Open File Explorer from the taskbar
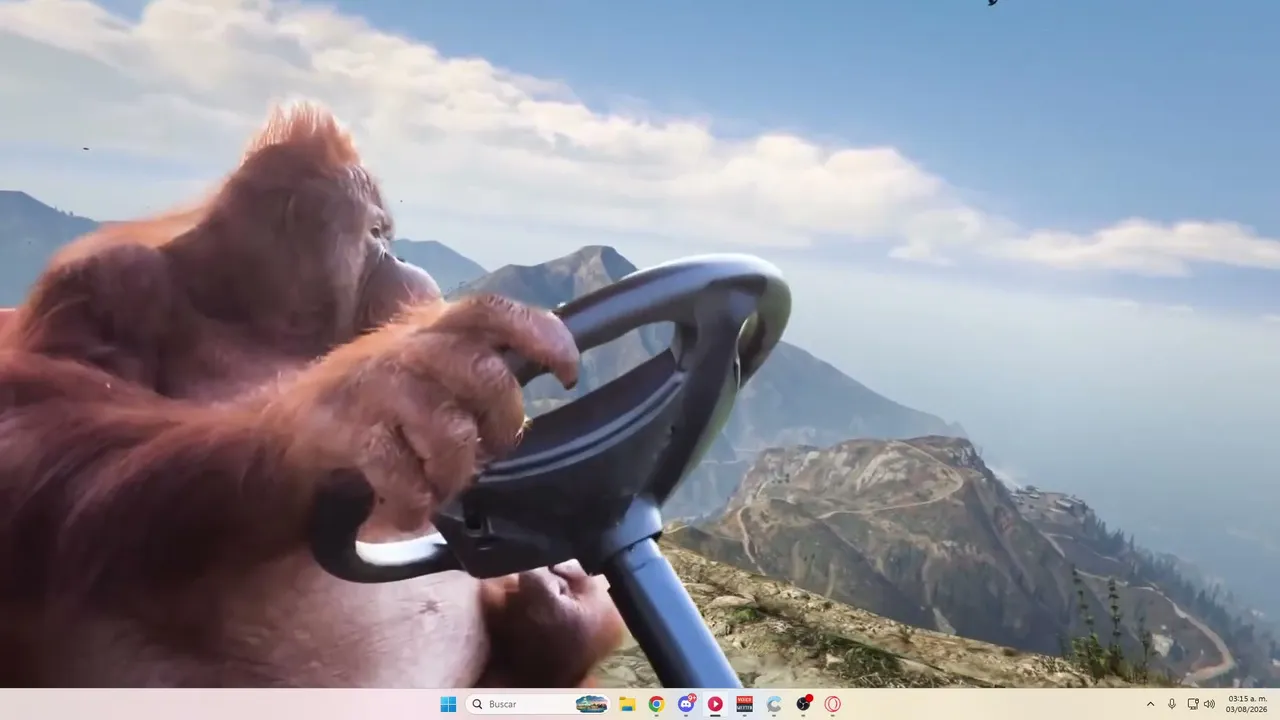 pyautogui.click(x=627, y=704)
